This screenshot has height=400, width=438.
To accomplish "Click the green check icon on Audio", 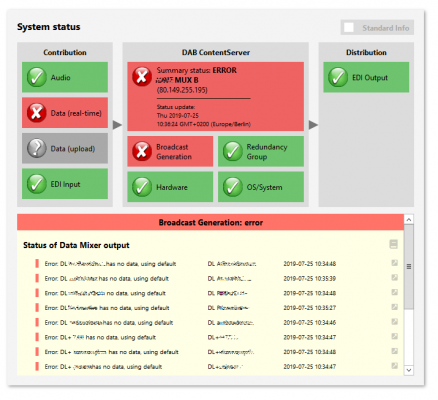I will point(37,77).
